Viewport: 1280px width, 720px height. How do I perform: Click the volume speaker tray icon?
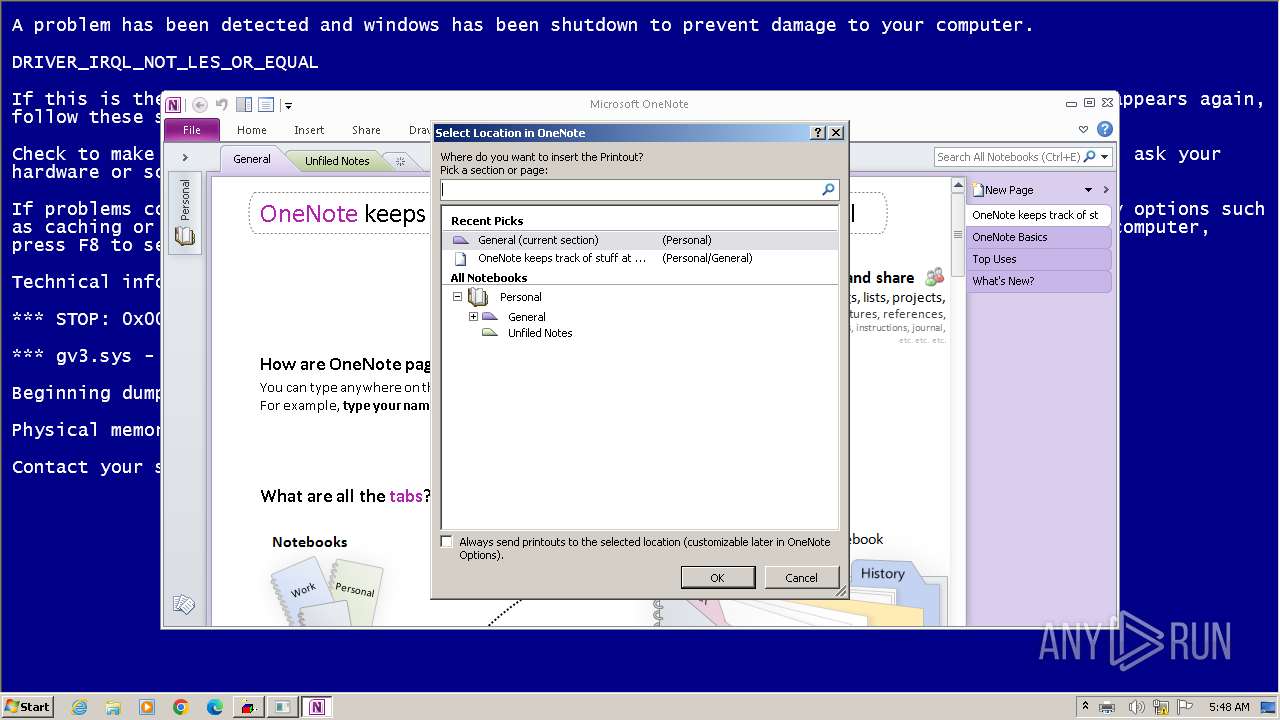coord(1135,707)
